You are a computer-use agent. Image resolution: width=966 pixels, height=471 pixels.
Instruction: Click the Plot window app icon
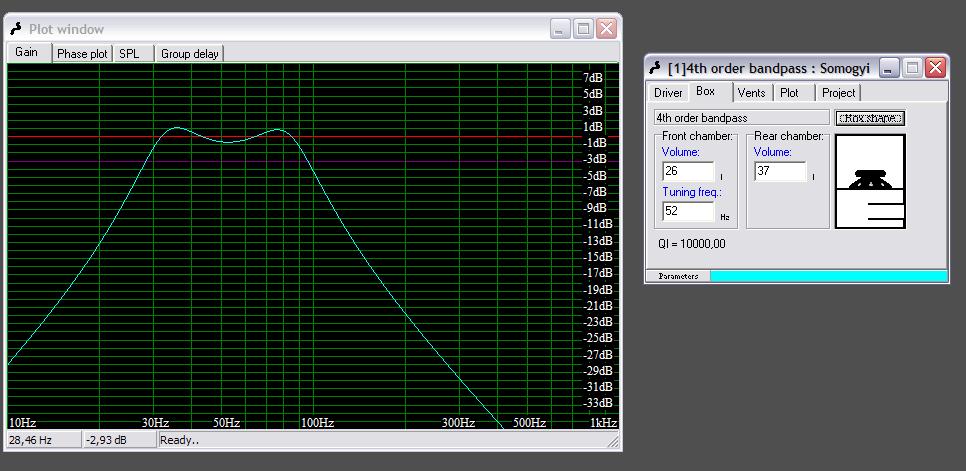pyautogui.click(x=17, y=29)
